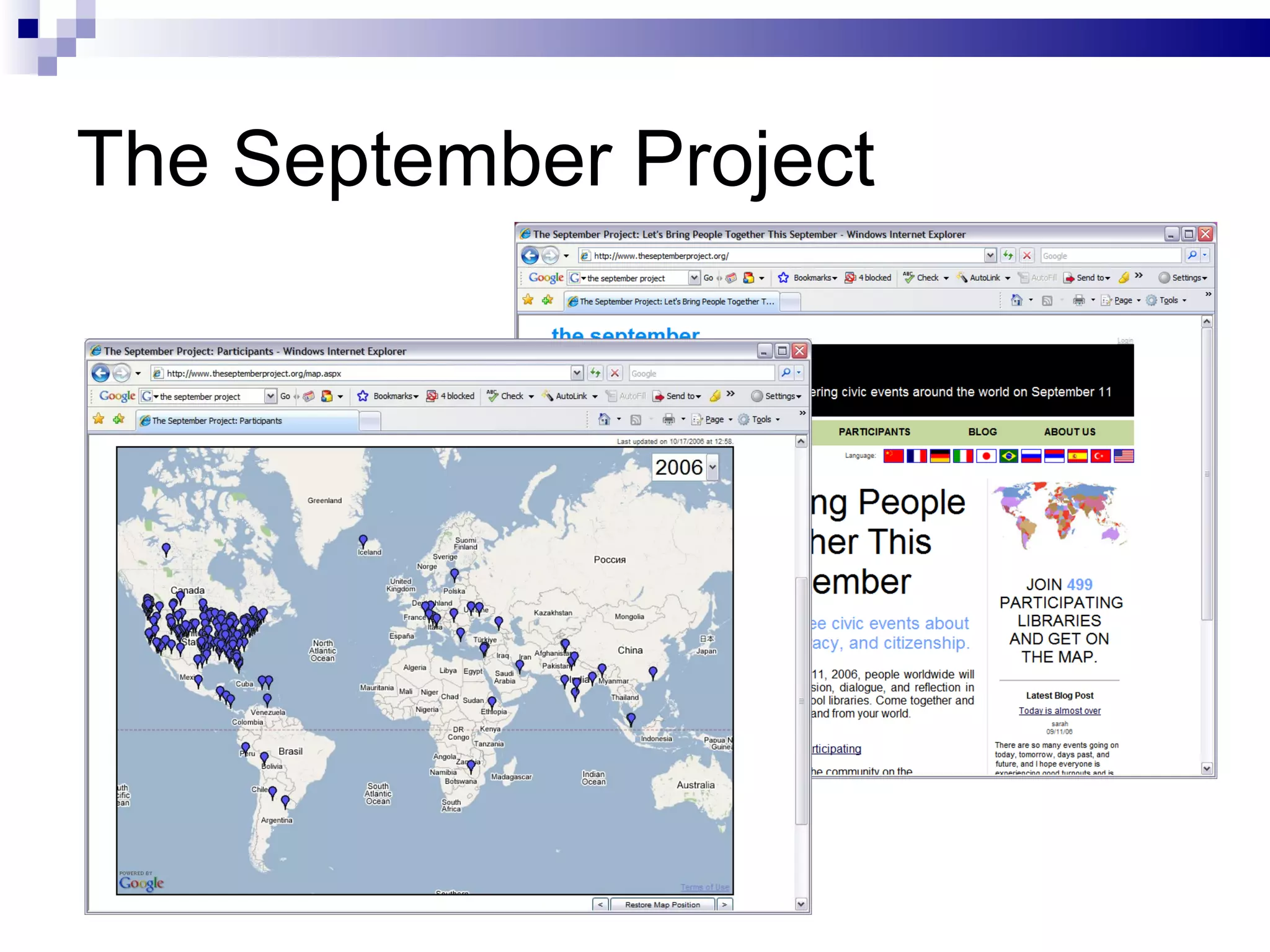
Task: Click RSS feeds icon in Participants window
Action: coord(636,420)
